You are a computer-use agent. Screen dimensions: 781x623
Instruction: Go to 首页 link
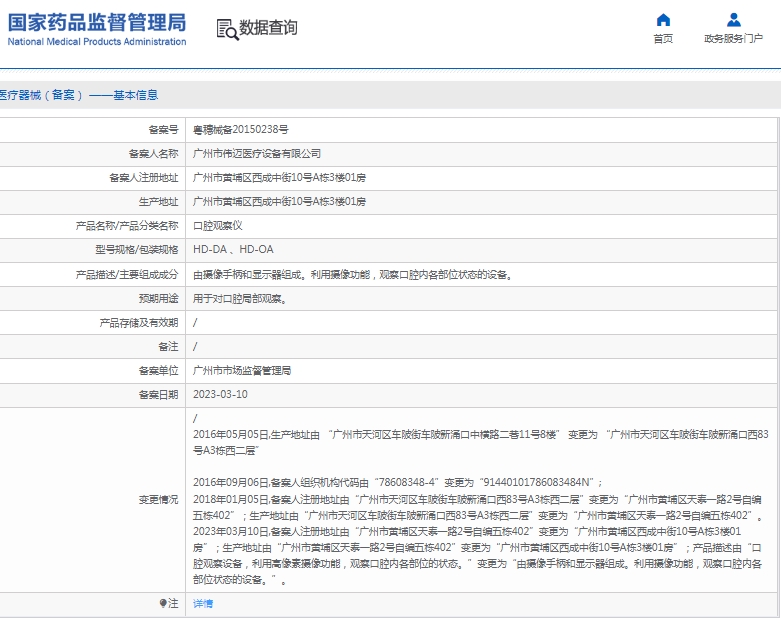click(x=663, y=38)
